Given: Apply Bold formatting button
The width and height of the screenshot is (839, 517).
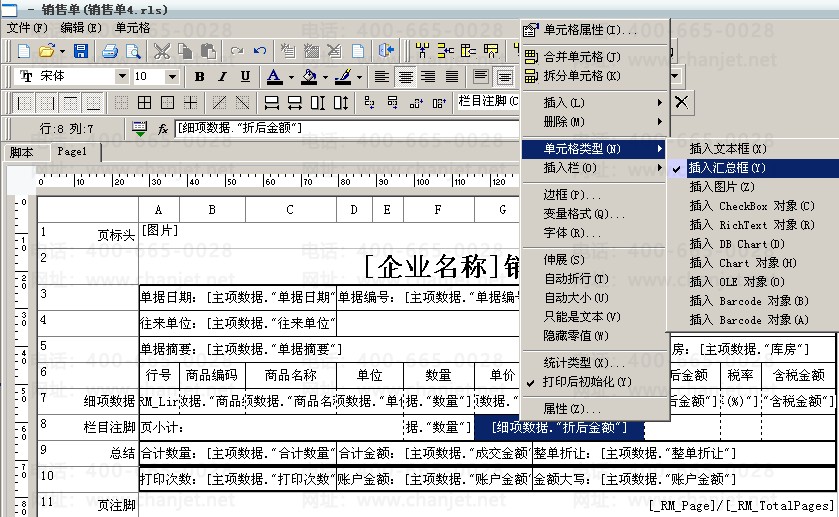Looking at the screenshot, I should point(199,77).
